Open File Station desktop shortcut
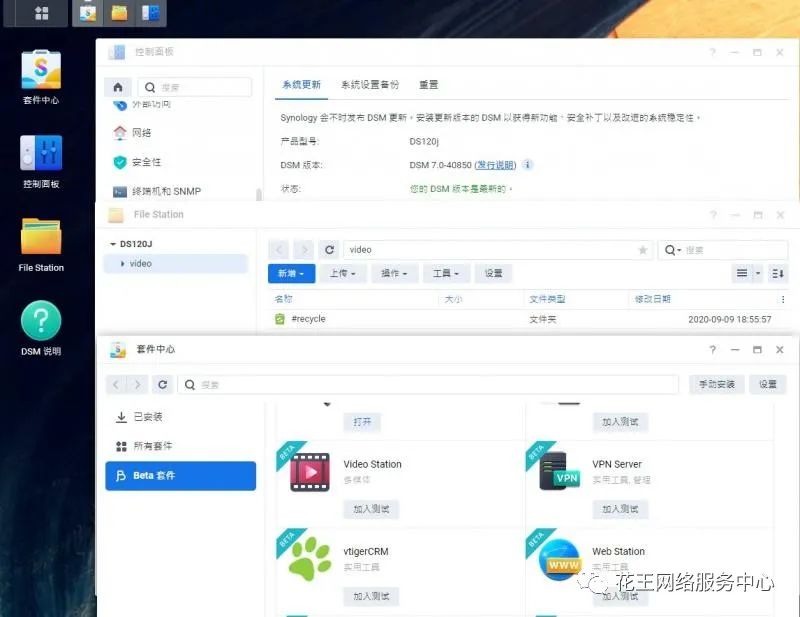 pos(41,245)
